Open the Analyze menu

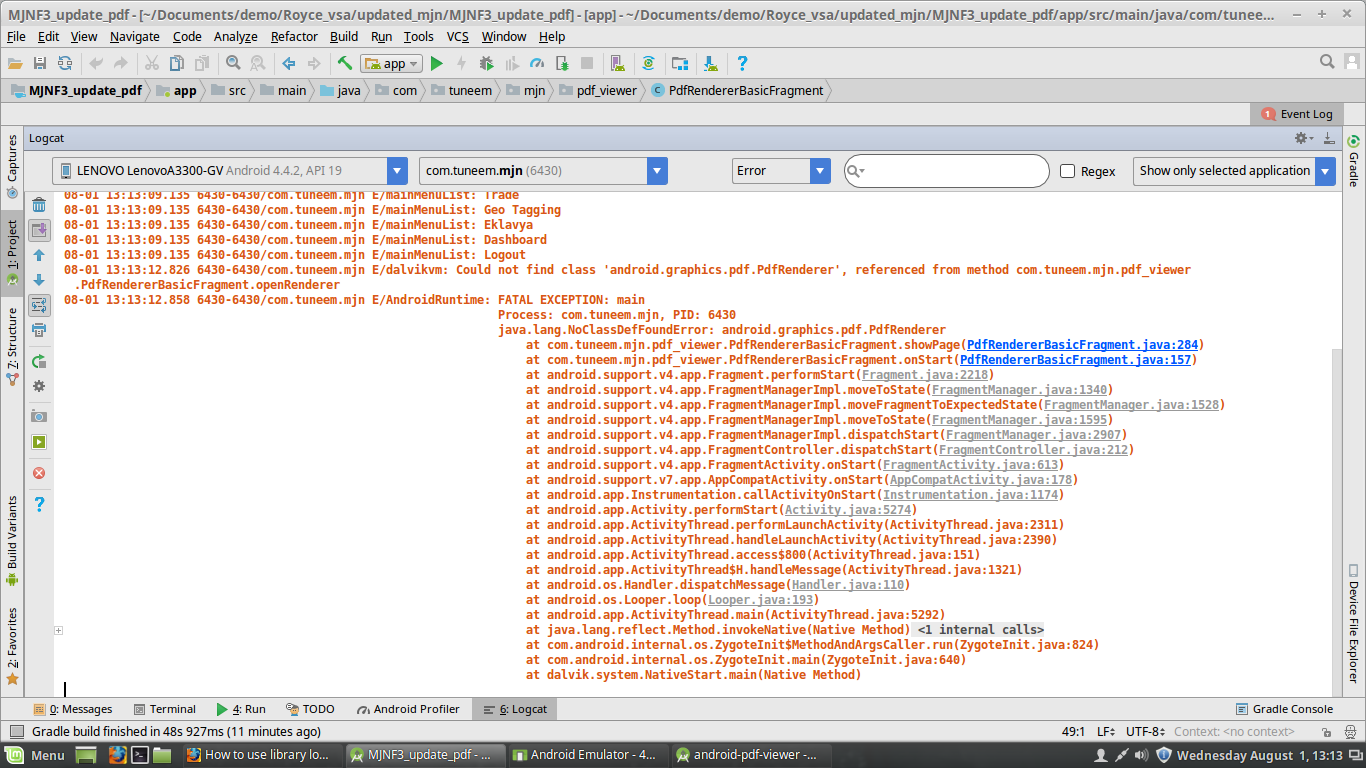(235, 36)
